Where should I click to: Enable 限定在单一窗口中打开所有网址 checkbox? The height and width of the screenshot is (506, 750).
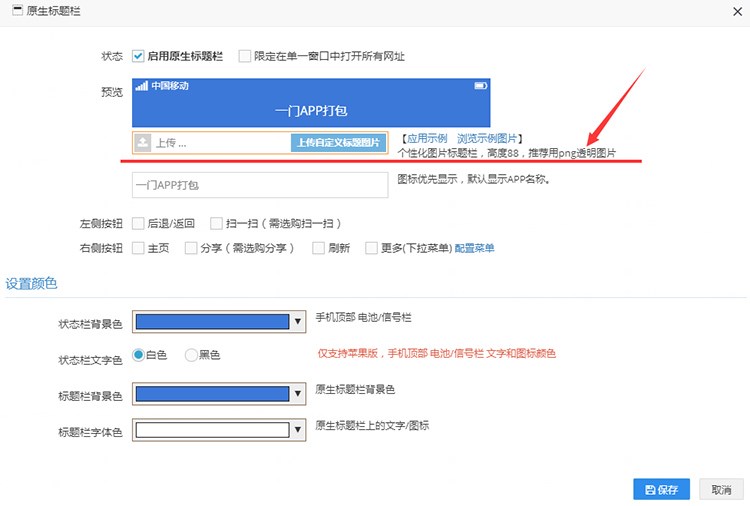(x=244, y=56)
